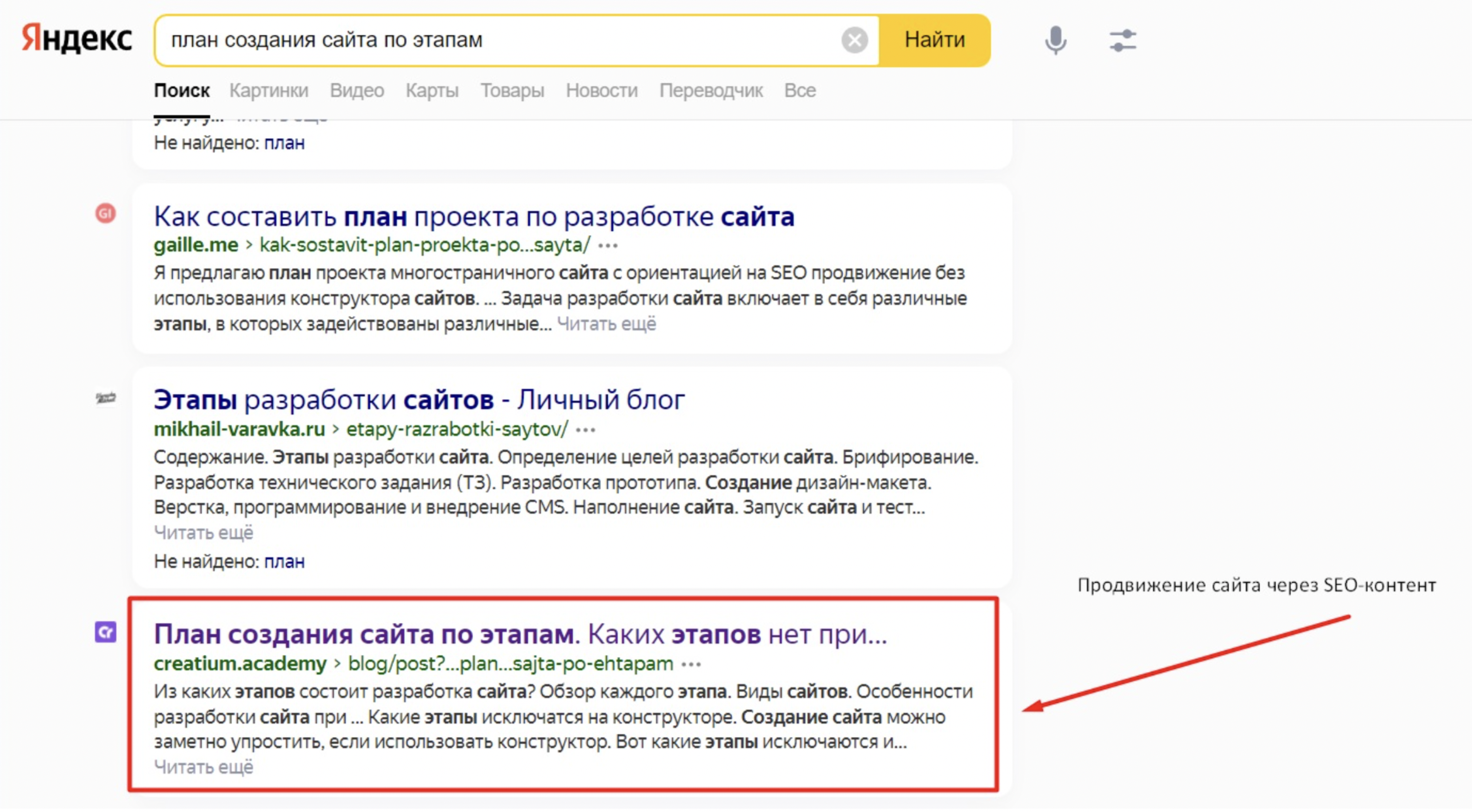Click the Найти search button

(935, 40)
